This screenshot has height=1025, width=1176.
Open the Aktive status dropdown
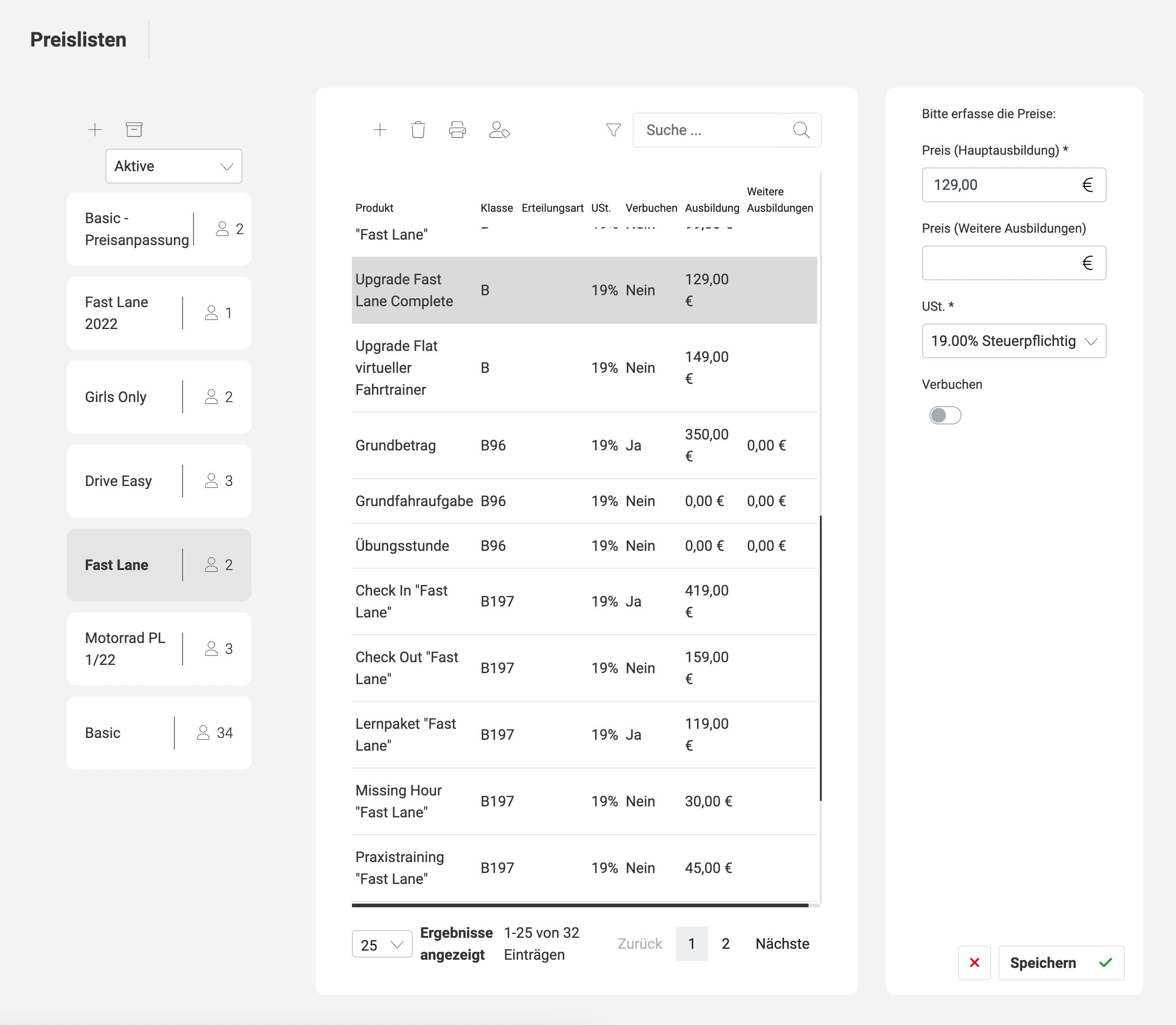coord(173,167)
